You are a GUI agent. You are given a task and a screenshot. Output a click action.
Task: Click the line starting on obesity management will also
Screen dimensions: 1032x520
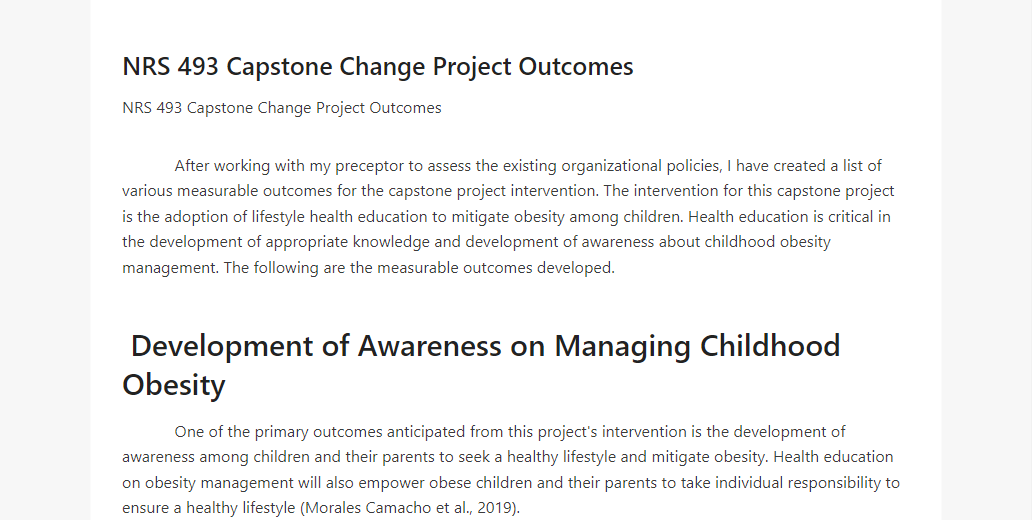[511, 482]
